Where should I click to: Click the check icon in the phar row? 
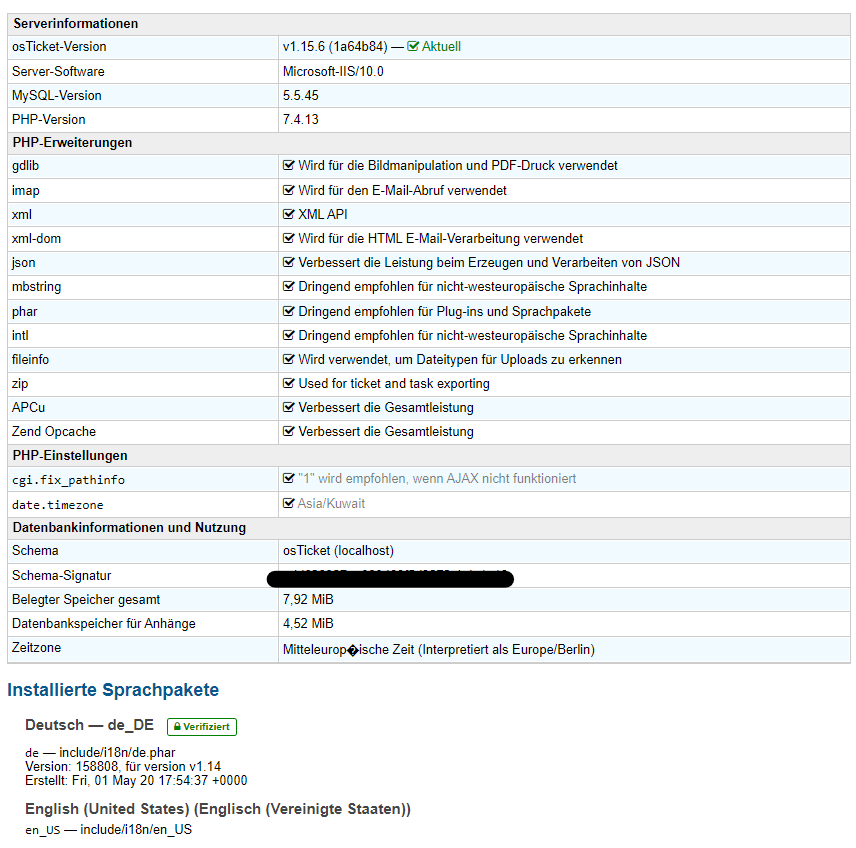point(289,311)
